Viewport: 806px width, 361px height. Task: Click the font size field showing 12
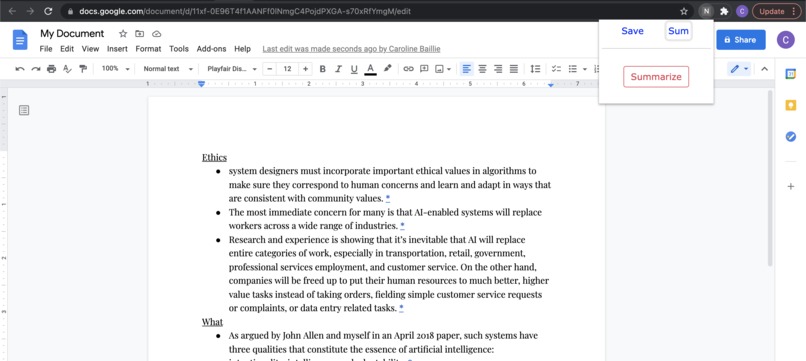[x=287, y=68]
